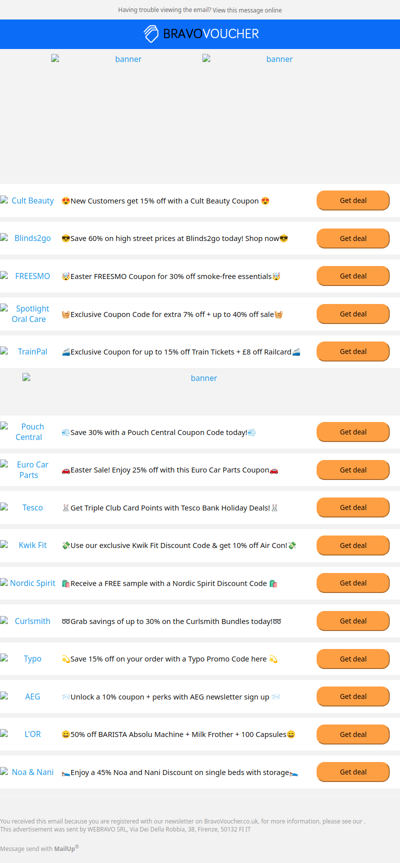
Task: Click the BravoVoucher logo in header
Action: pos(201,34)
